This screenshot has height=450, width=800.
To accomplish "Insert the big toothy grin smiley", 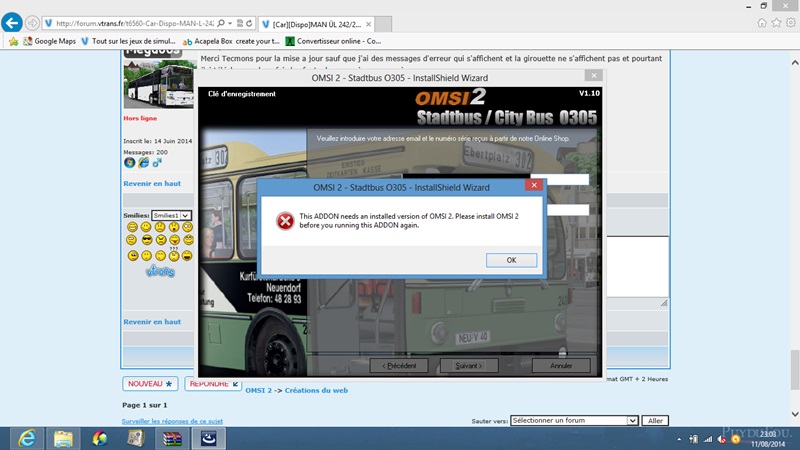I will click(132, 227).
